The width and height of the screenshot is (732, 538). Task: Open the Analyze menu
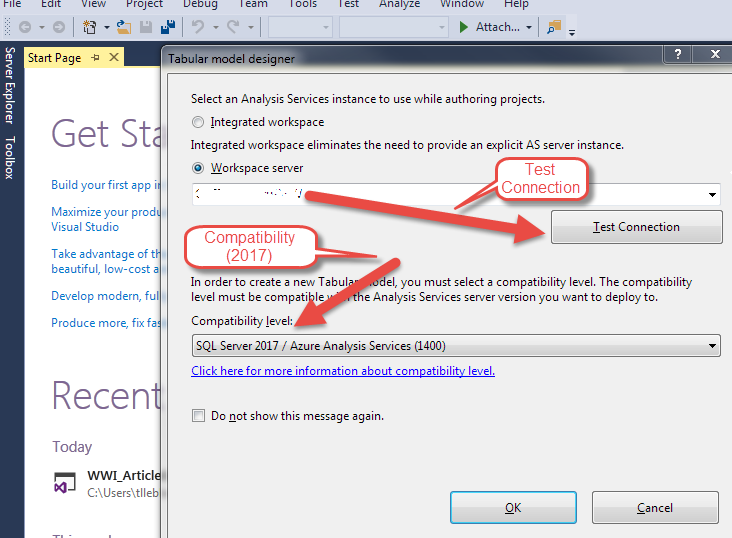[399, 4]
